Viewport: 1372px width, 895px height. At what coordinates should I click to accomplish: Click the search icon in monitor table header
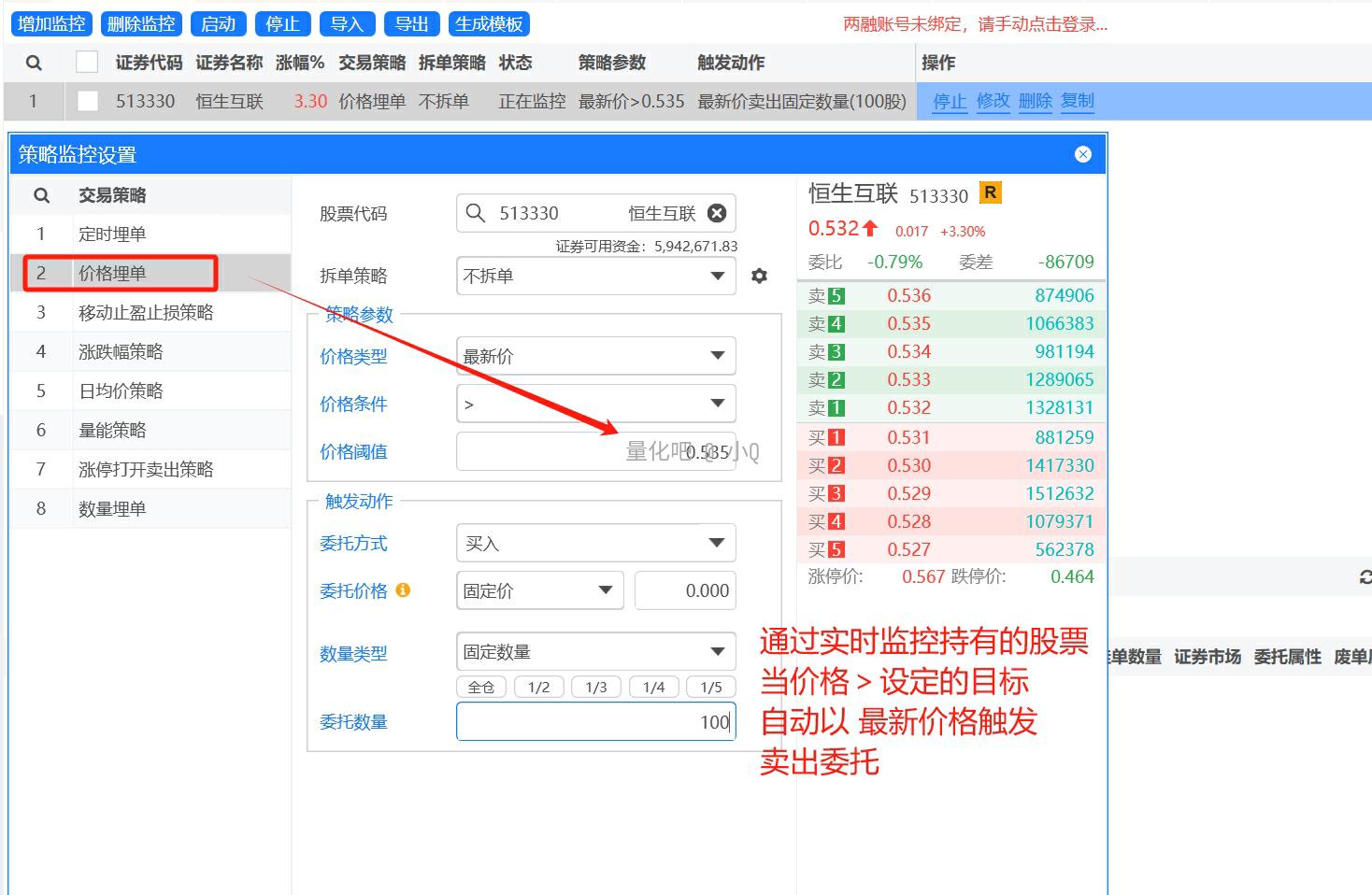pyautogui.click(x=34, y=63)
